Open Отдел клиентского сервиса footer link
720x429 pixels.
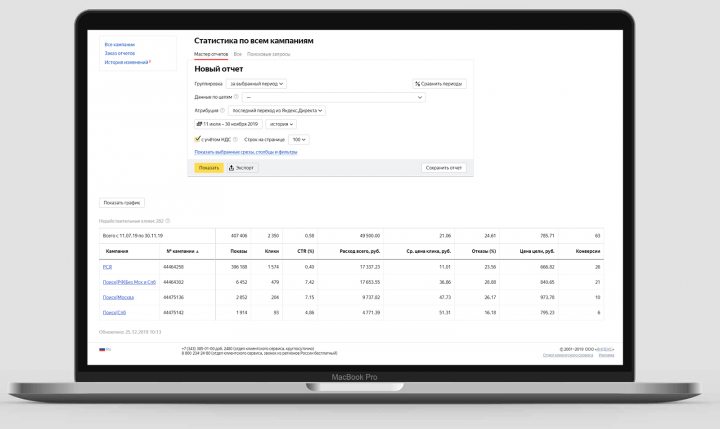tap(568, 355)
